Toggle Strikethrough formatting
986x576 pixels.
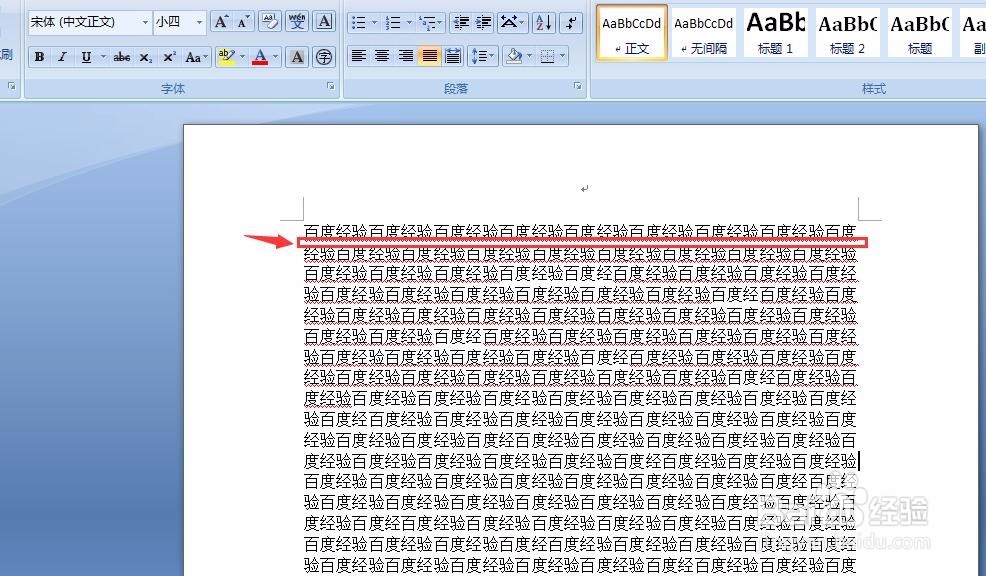(x=121, y=57)
